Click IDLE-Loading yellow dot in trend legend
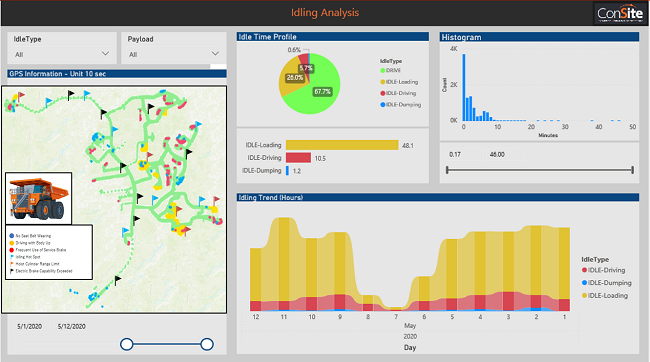Image resolution: width=650 pixels, height=362 pixels. [585, 296]
